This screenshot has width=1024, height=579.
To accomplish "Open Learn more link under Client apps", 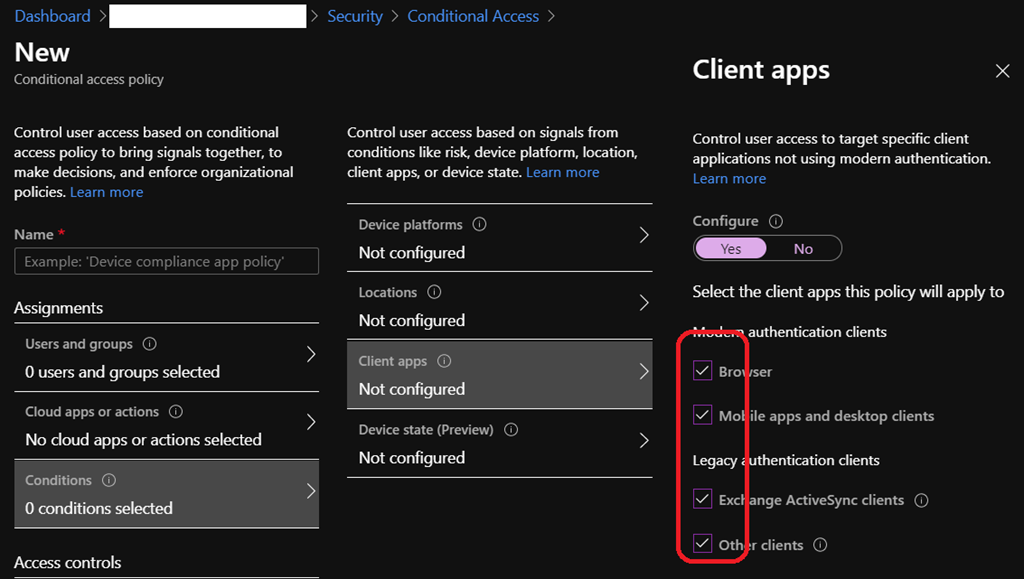I will pyautogui.click(x=729, y=179).
